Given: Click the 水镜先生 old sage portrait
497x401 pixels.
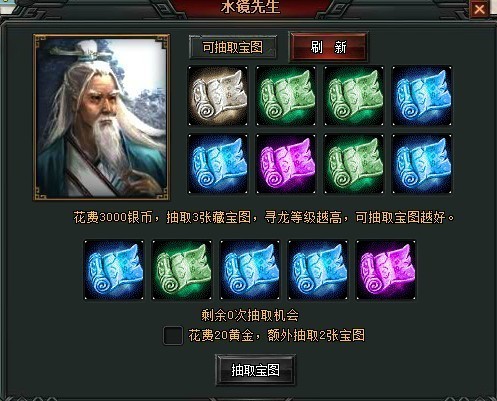Looking at the screenshot, I should pos(102,117).
